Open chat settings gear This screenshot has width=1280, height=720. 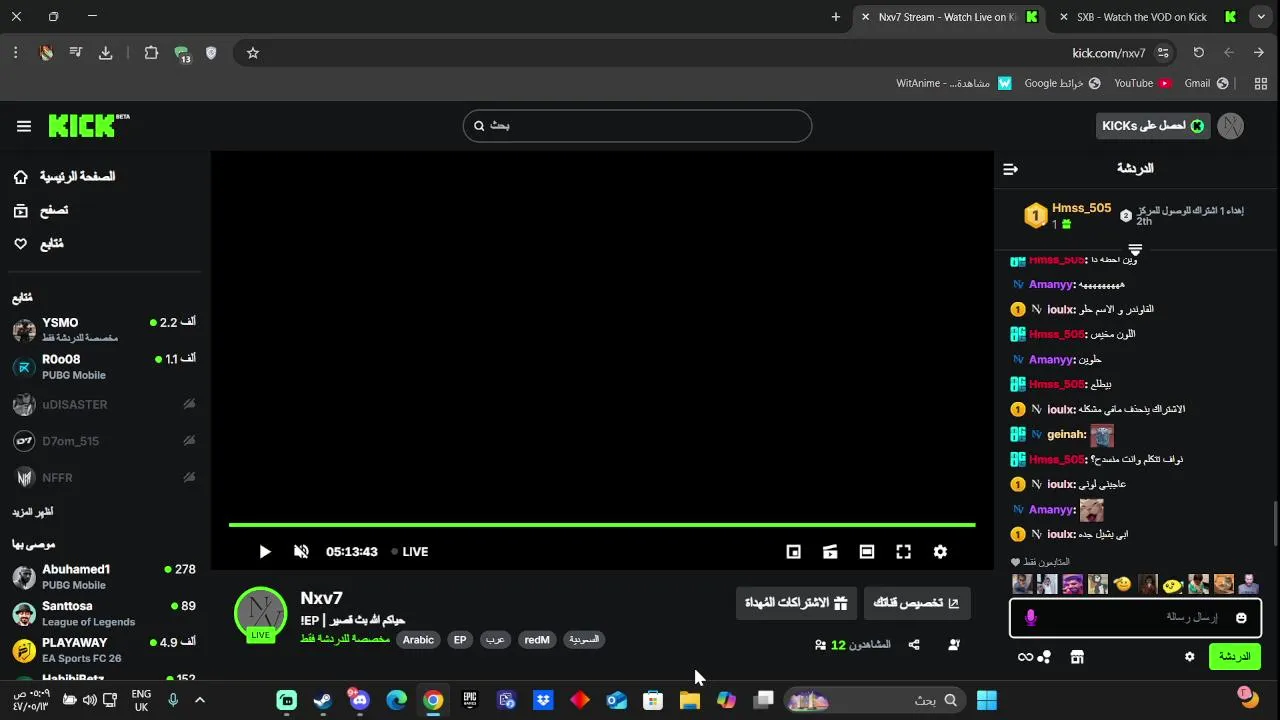click(1189, 657)
